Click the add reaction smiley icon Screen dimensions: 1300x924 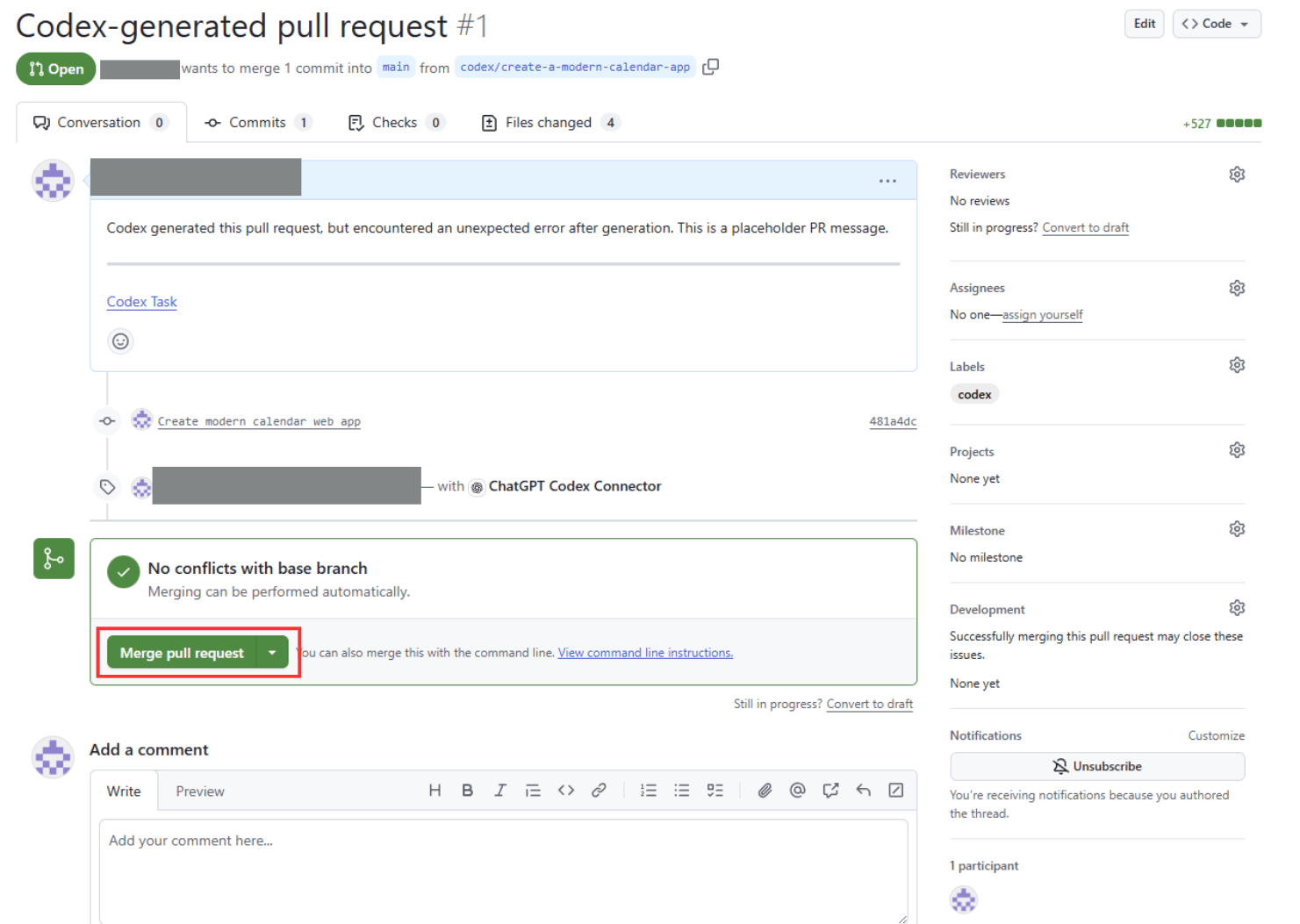(x=120, y=341)
